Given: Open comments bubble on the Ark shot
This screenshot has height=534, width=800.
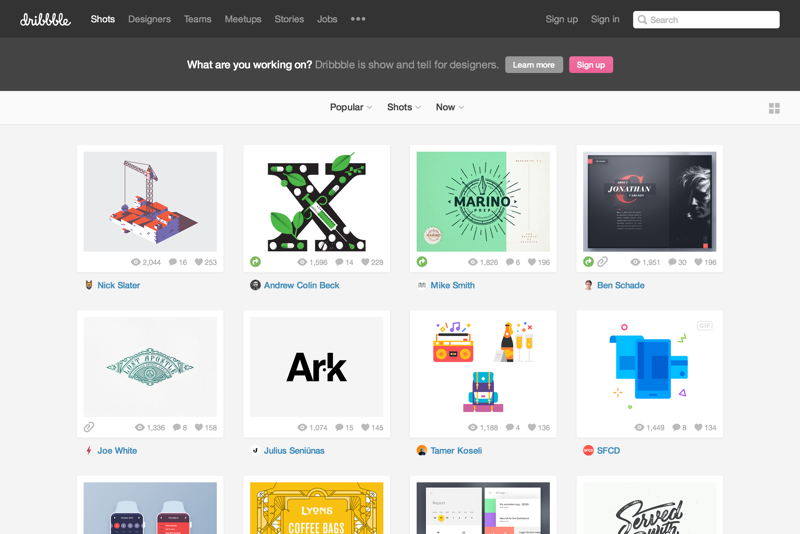Looking at the screenshot, I should 339,427.
